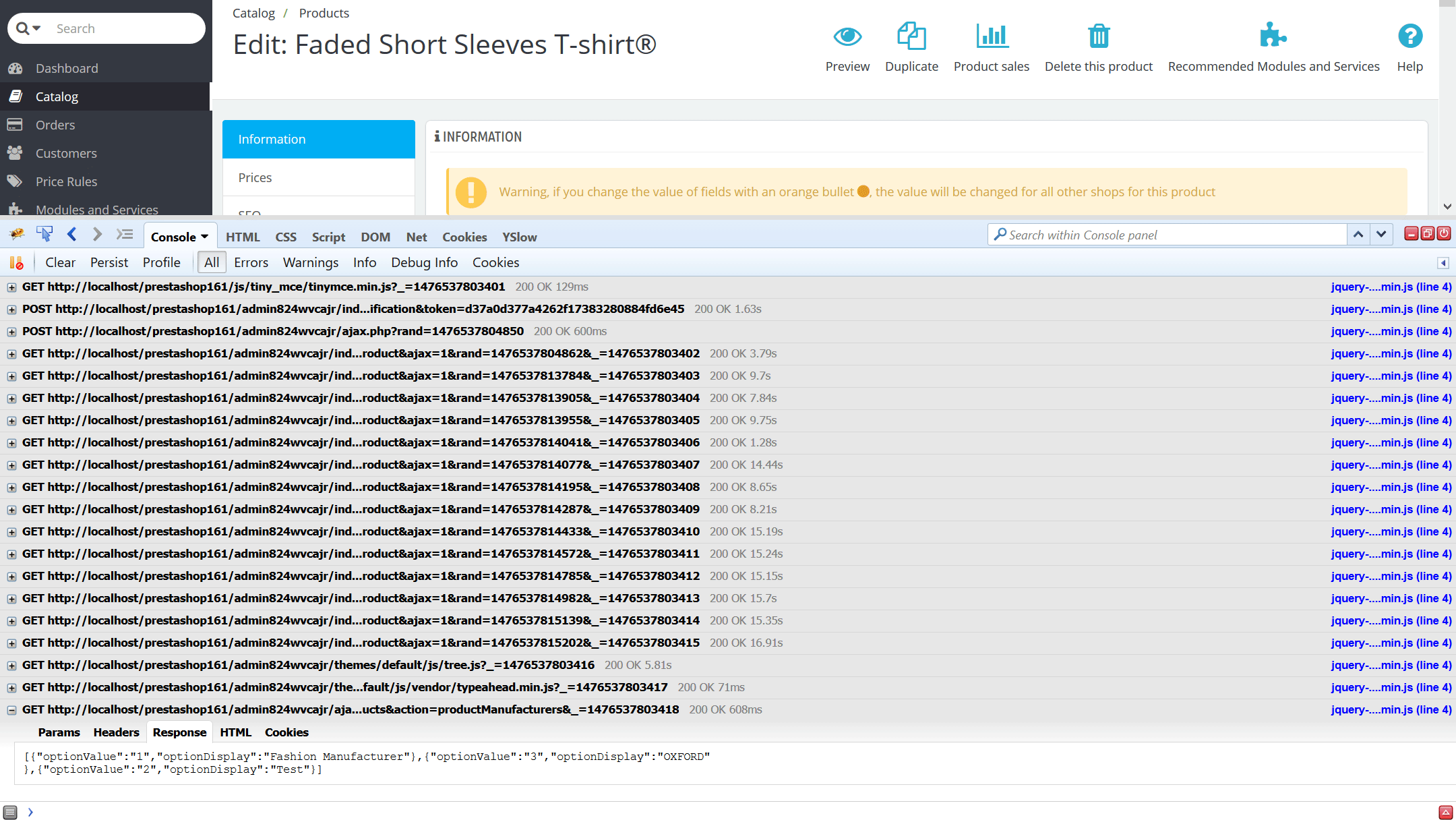Click the Duplicate product icon

coord(911,36)
